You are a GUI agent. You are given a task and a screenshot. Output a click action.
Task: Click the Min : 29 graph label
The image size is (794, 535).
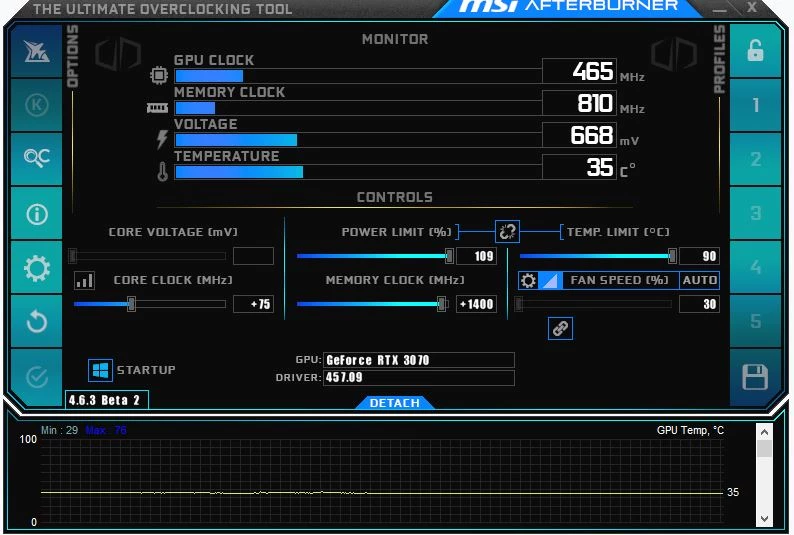tap(59, 431)
